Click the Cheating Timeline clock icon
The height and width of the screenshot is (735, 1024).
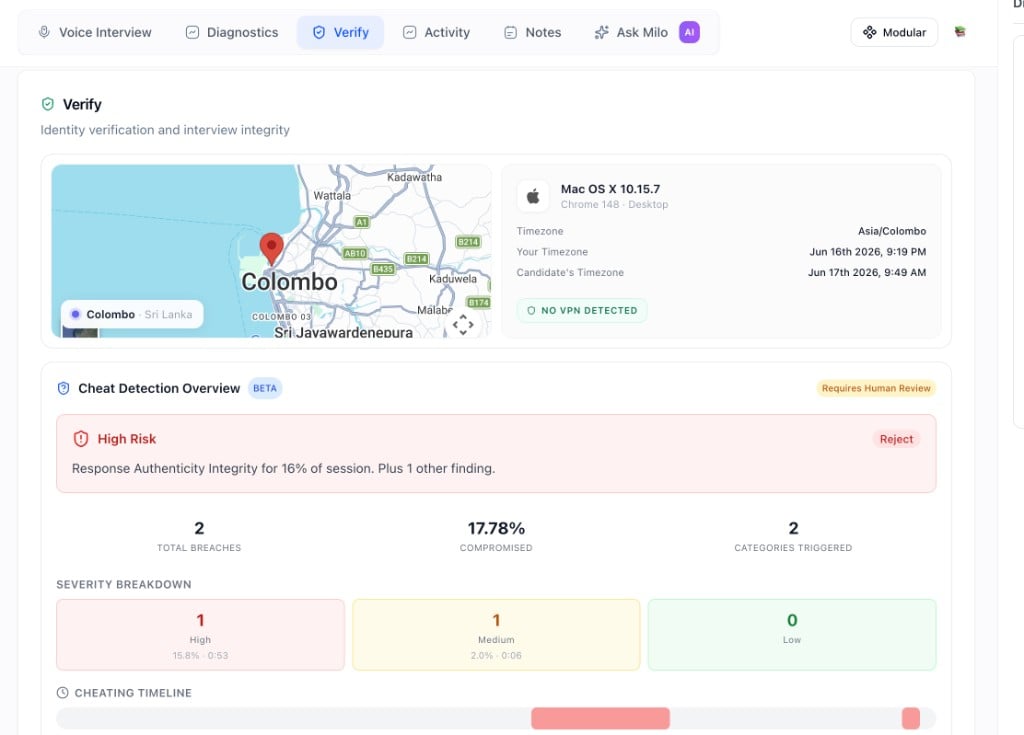[x=63, y=693]
